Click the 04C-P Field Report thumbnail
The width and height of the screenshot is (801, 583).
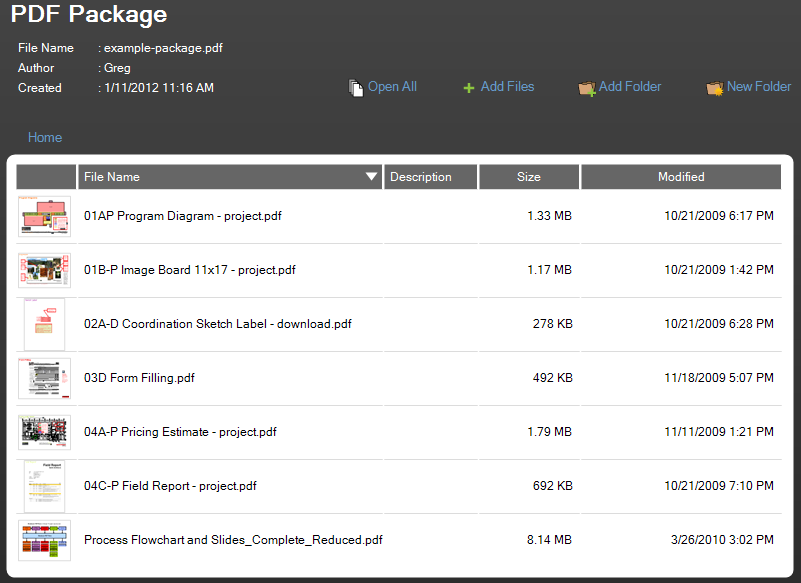pos(45,486)
